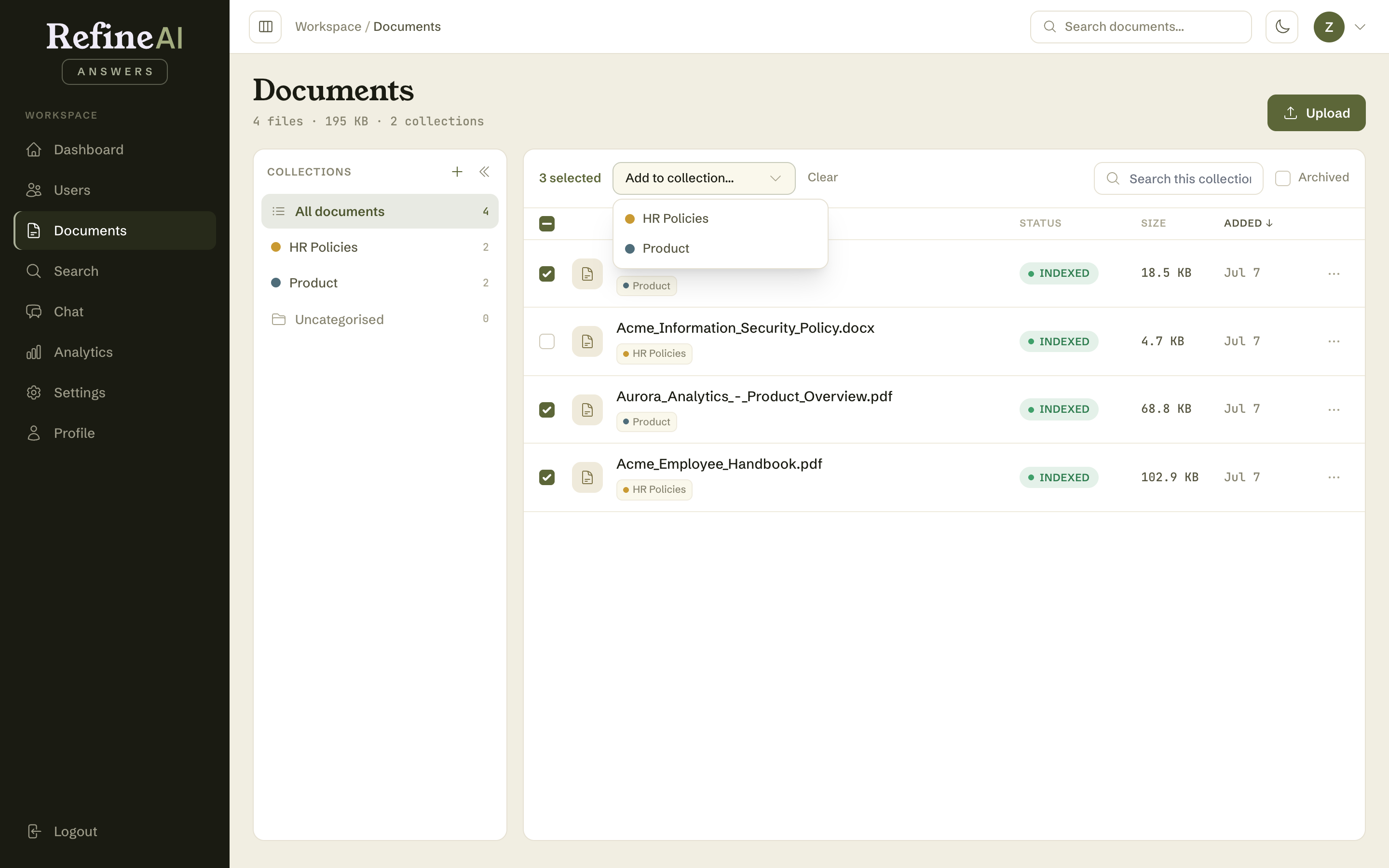Switch to dark mode moon icon
This screenshot has height=868, width=1389.
tap(1281, 27)
